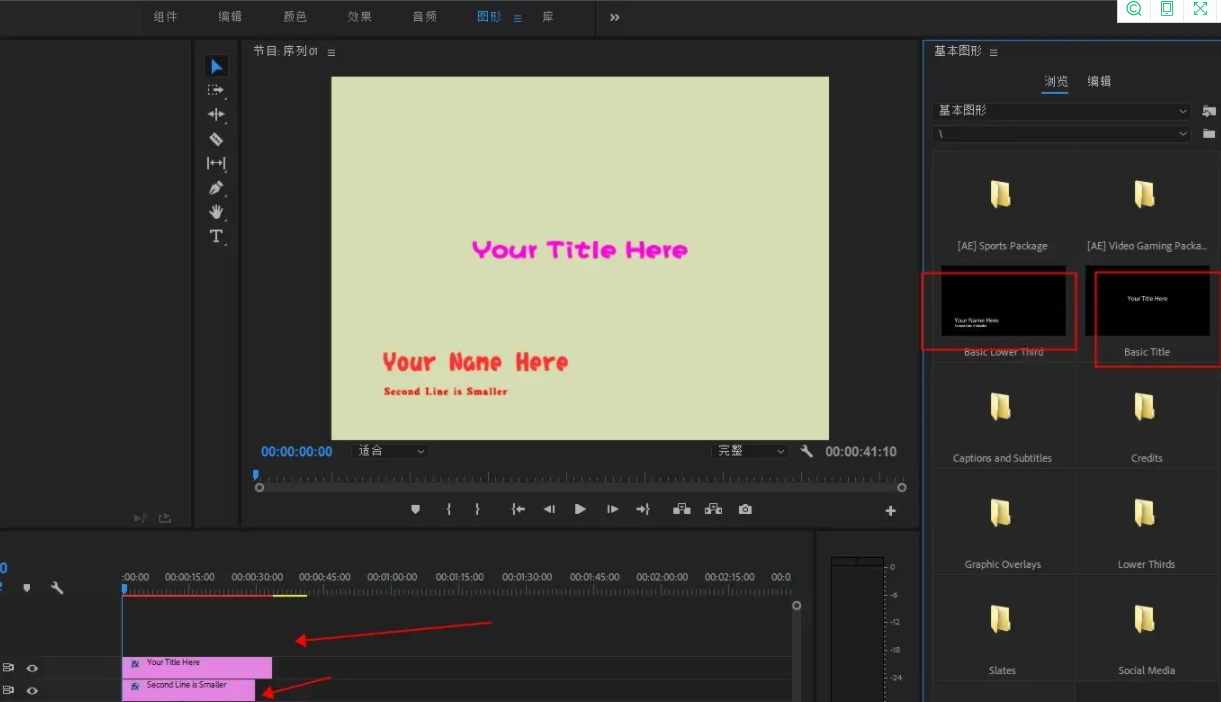Switch to the 音频 workspace
The image size is (1221, 702).
tap(425, 17)
